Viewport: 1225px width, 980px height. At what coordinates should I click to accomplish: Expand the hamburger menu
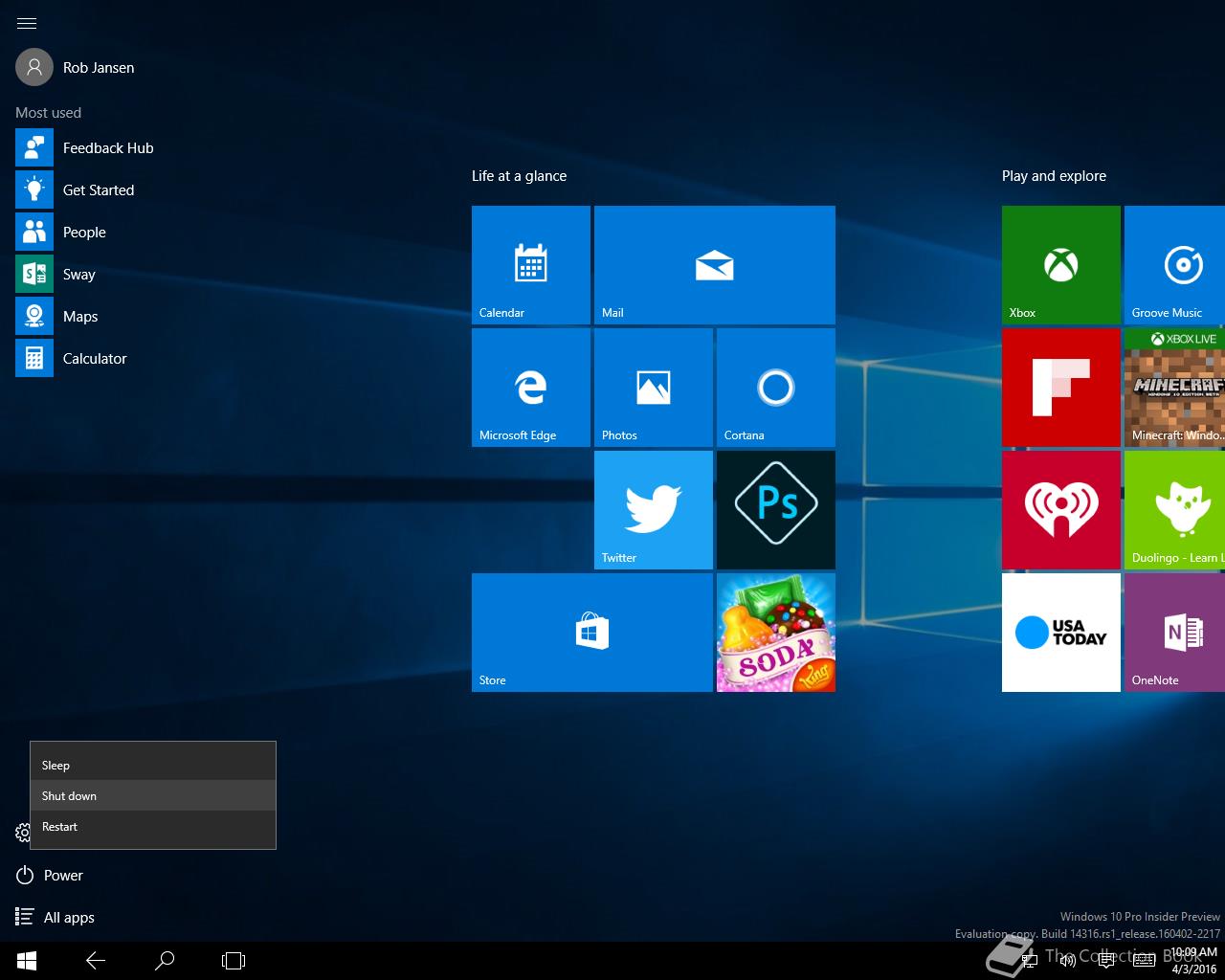(x=27, y=23)
